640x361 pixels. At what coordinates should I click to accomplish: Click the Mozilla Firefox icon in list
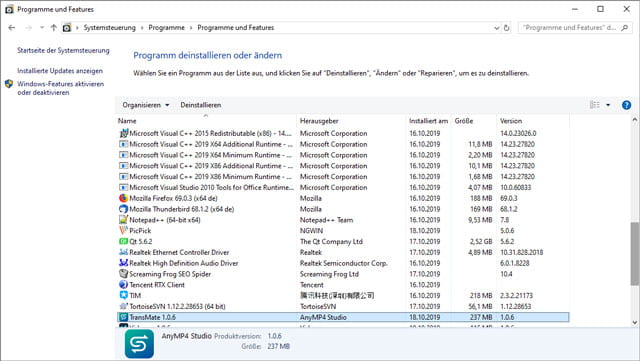(123, 198)
